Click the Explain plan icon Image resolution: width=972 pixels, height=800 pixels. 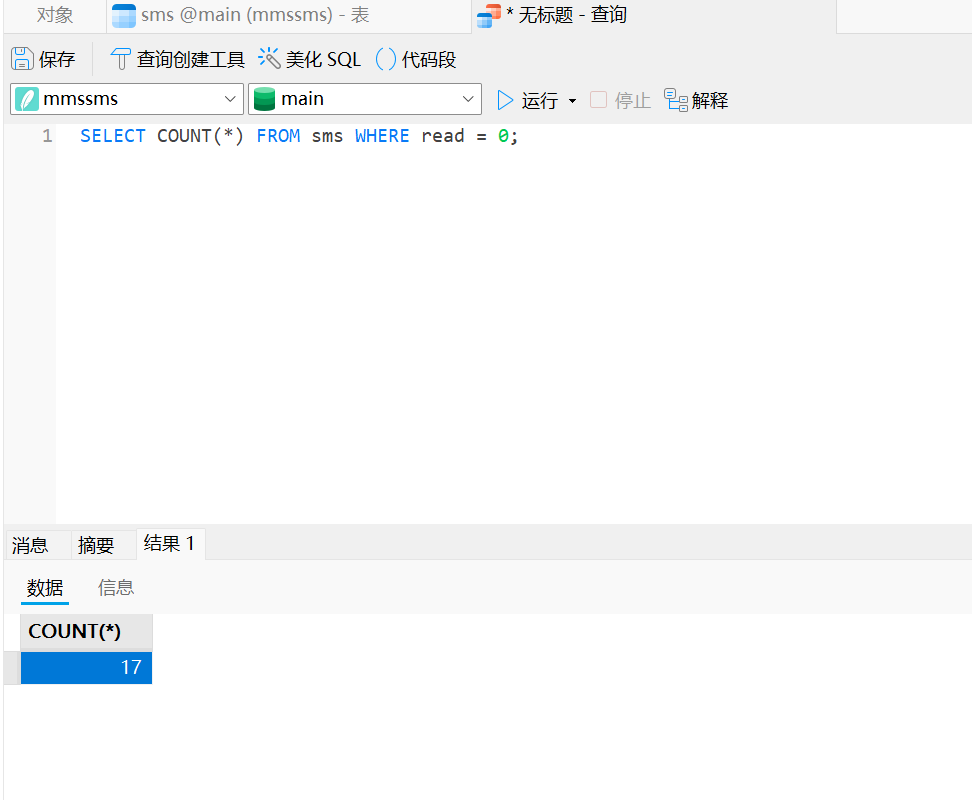point(676,100)
